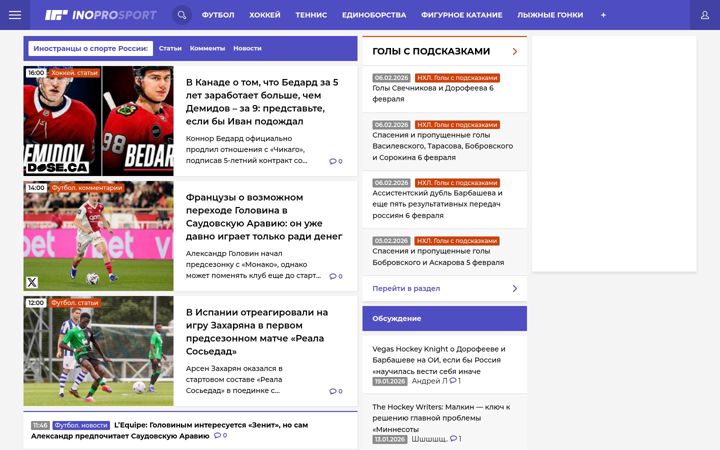Click the INOPROSPORT logo
The height and width of the screenshot is (450, 720).
click(101, 15)
